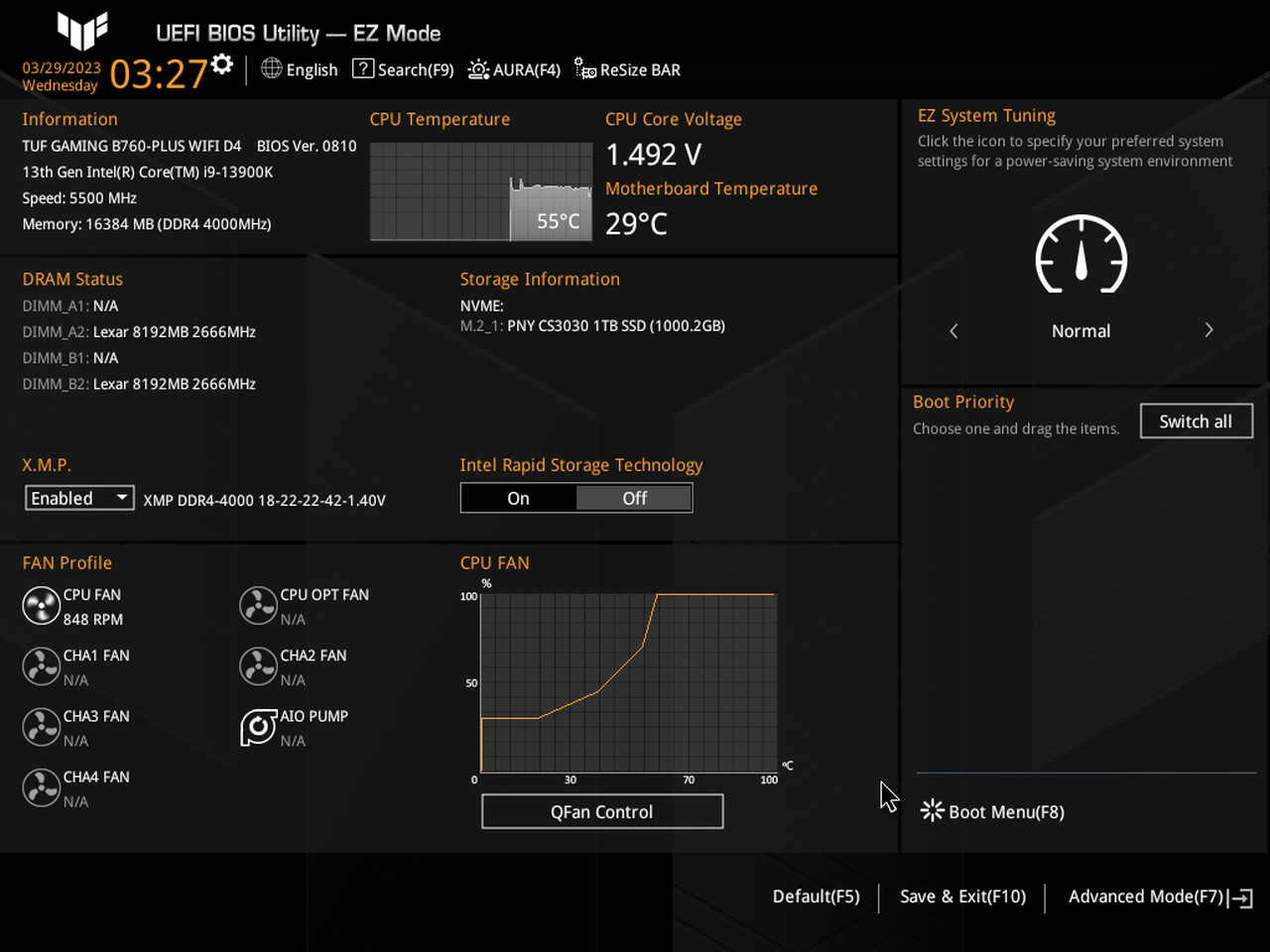The height and width of the screenshot is (952, 1270).
Task: Open AURA(F4) lighting icon
Action: click(478, 69)
